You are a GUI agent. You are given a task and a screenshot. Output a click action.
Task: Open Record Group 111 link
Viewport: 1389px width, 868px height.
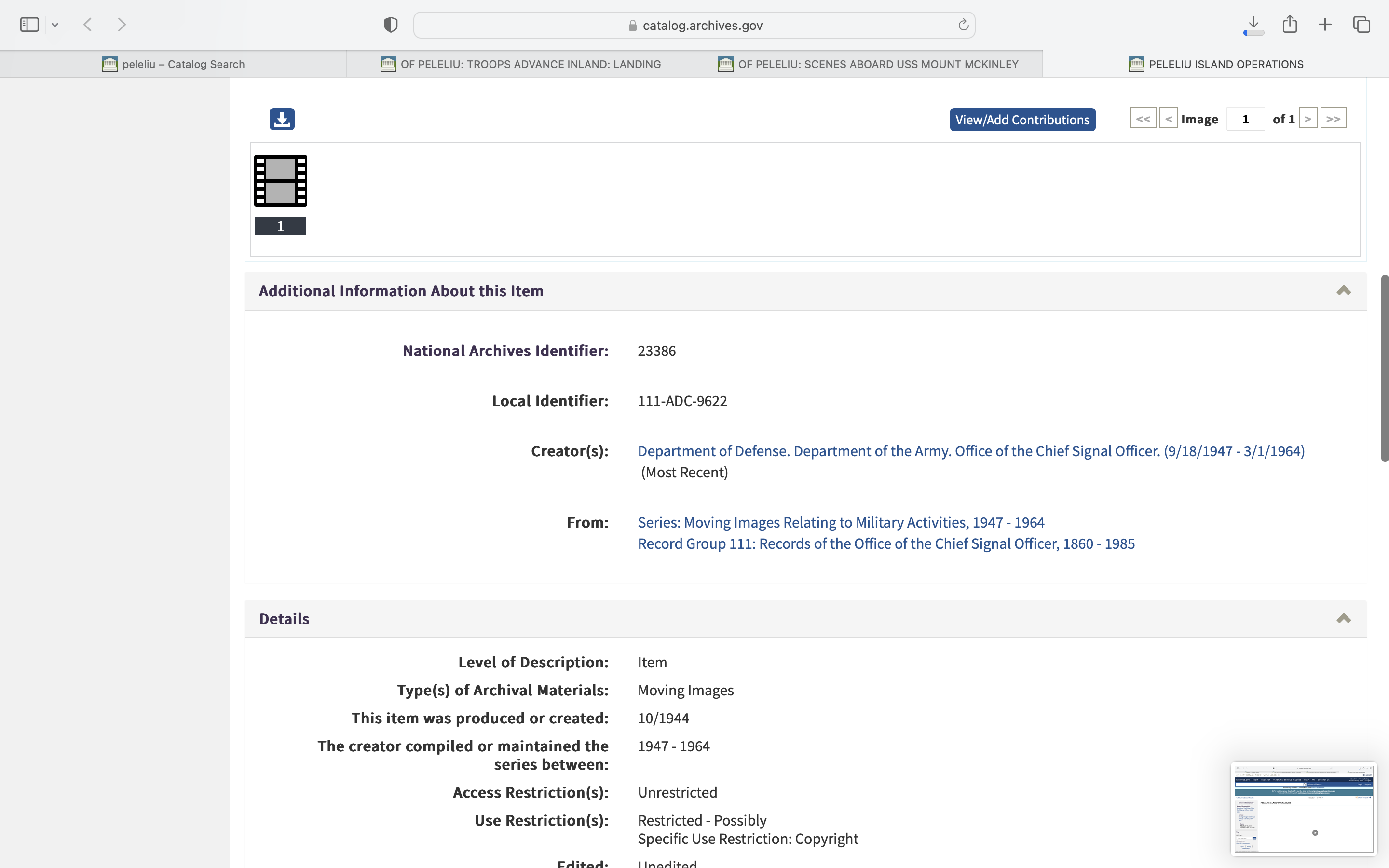tap(885, 543)
